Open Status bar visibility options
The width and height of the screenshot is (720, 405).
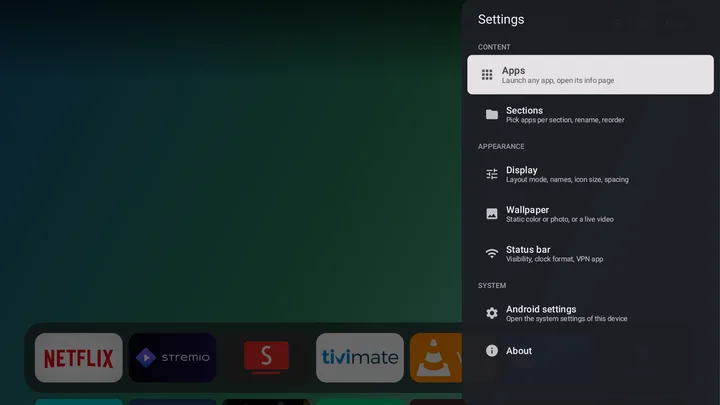pos(591,253)
